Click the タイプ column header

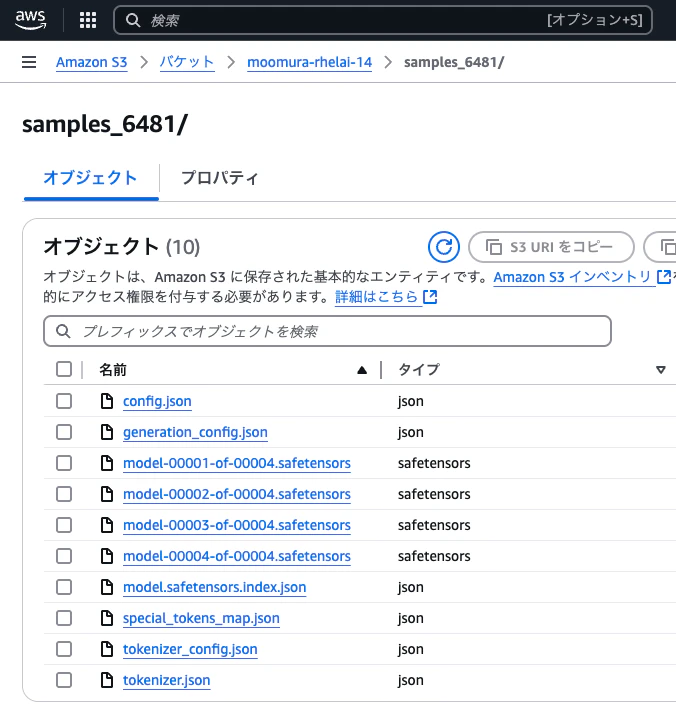click(x=418, y=370)
